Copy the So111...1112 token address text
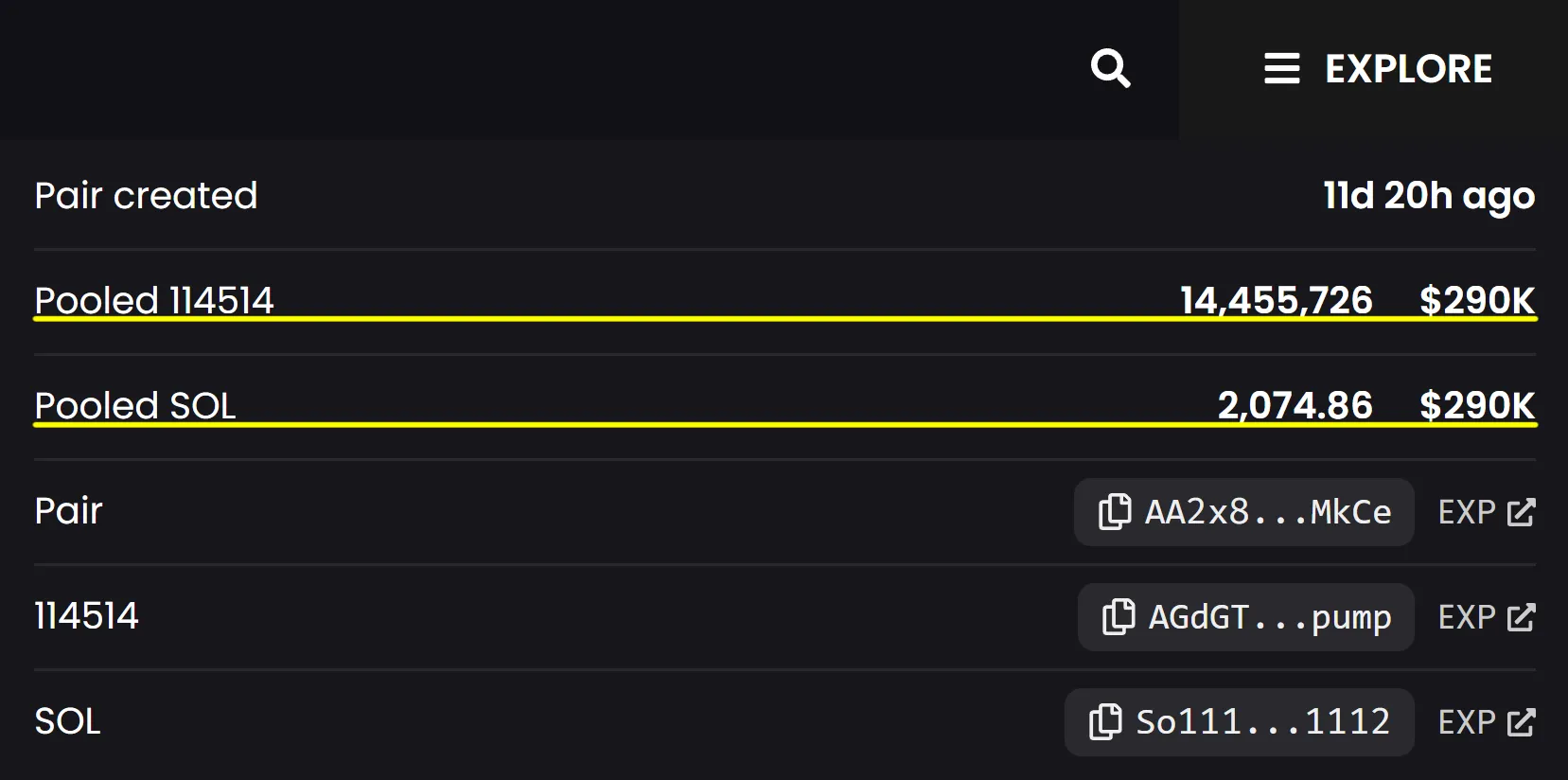Viewport: 1568px width, 780px height. click(1262, 722)
